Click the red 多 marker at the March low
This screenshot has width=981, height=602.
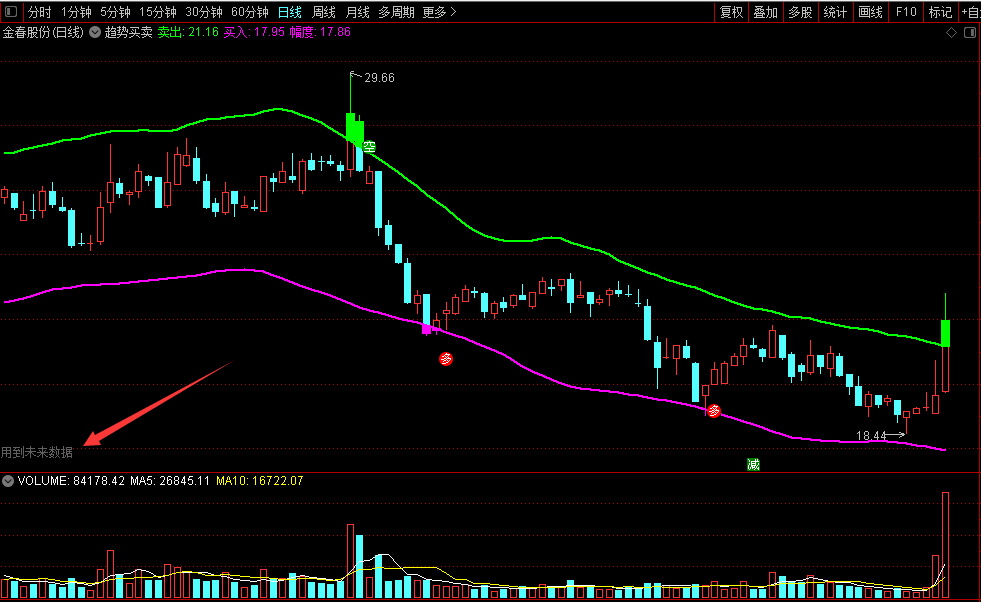pyautogui.click(x=445, y=359)
